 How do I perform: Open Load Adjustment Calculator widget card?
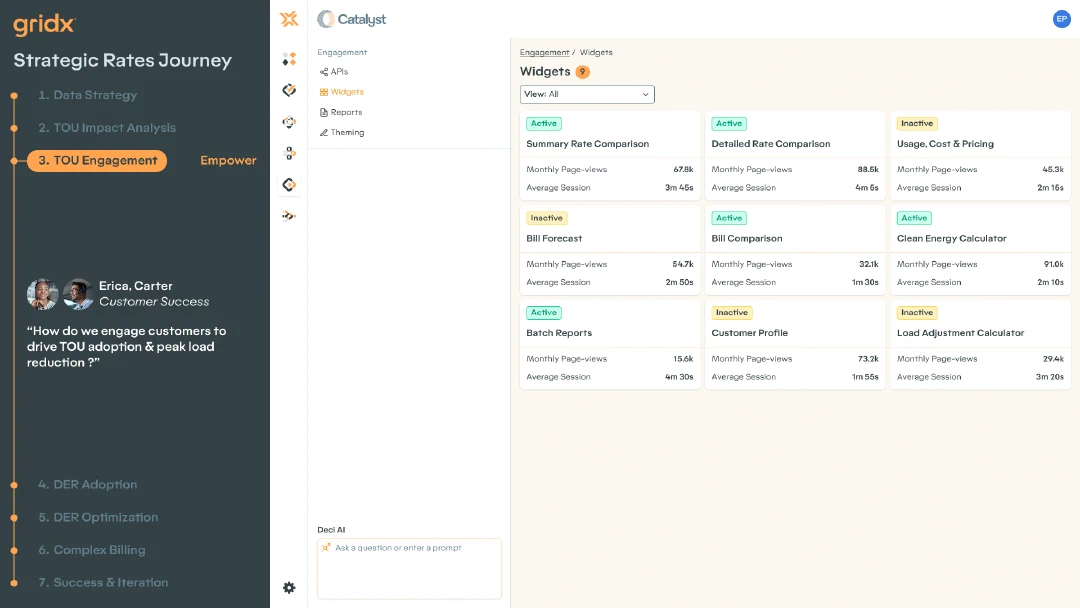(980, 344)
